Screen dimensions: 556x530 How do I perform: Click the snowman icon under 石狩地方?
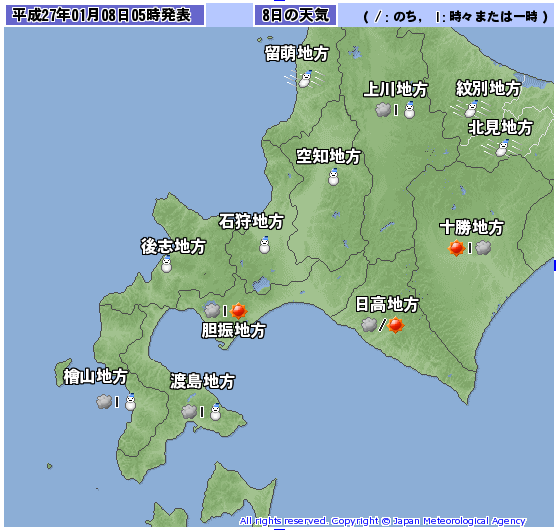tap(265, 245)
